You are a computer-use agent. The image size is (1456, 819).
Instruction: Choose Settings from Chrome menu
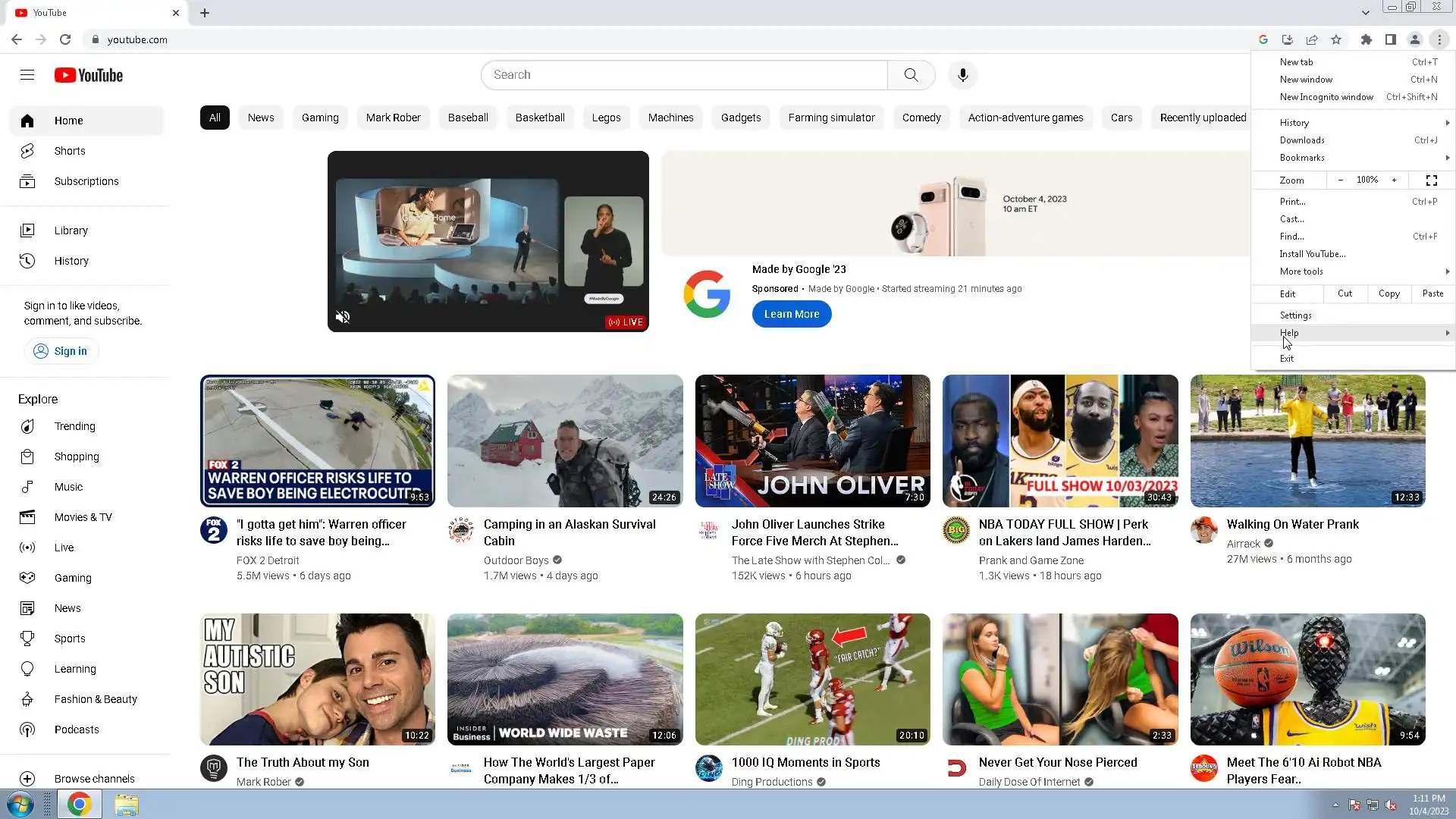(x=1295, y=315)
